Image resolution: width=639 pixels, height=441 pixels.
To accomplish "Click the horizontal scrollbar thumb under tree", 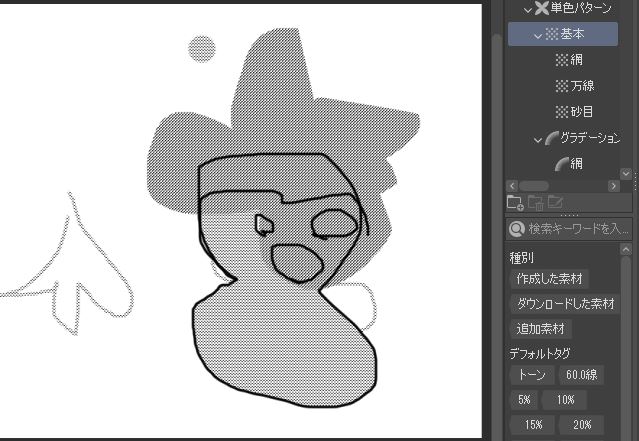I will [533, 186].
